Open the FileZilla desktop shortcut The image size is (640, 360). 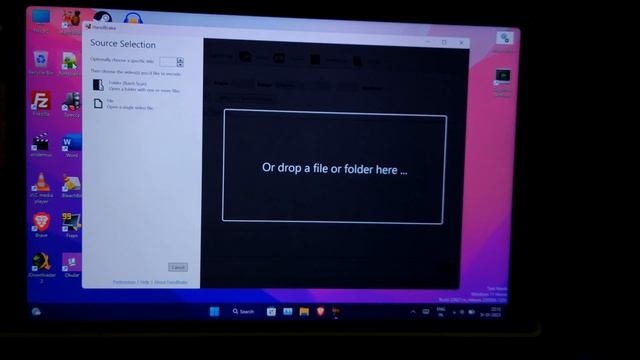point(41,104)
